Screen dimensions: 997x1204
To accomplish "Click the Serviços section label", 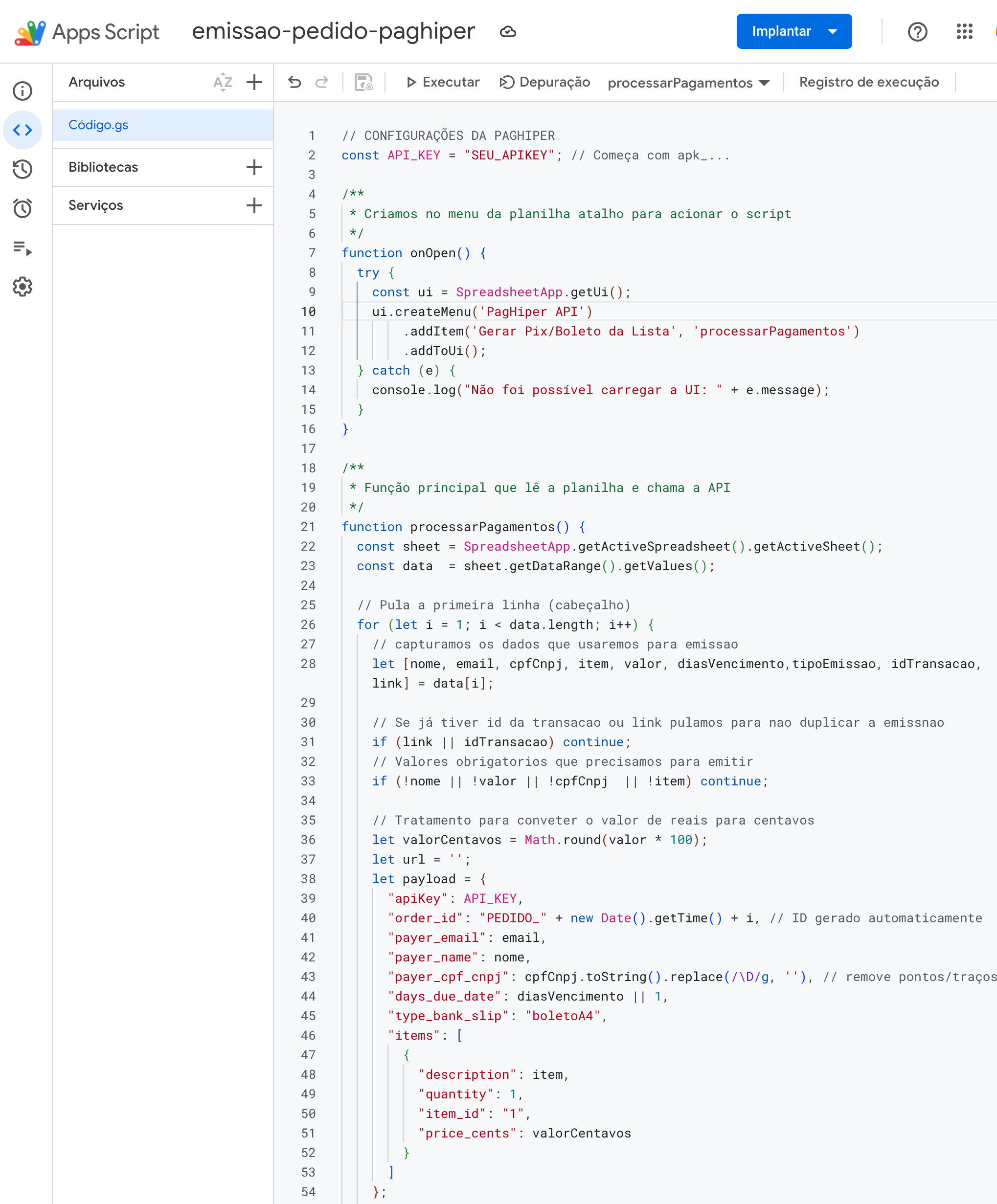I will tap(96, 205).
